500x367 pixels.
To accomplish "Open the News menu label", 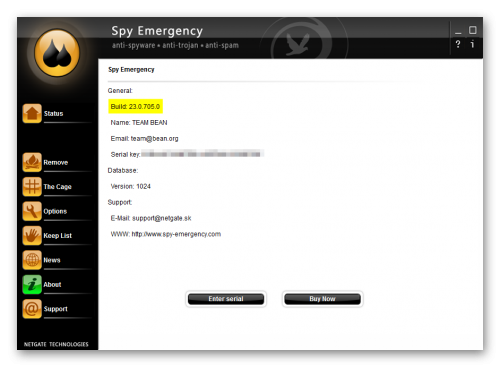I will [x=52, y=260].
